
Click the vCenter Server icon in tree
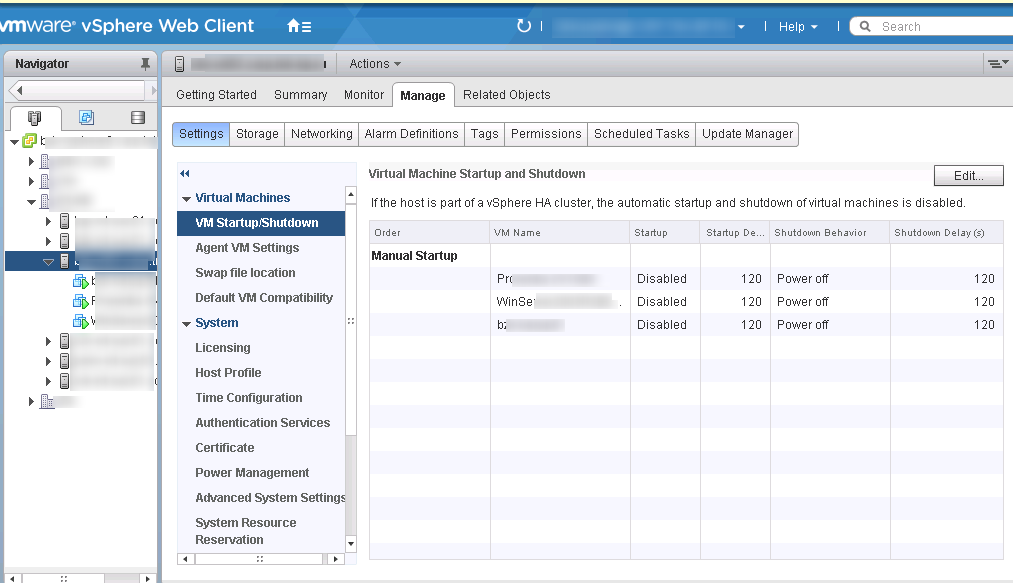point(30,141)
